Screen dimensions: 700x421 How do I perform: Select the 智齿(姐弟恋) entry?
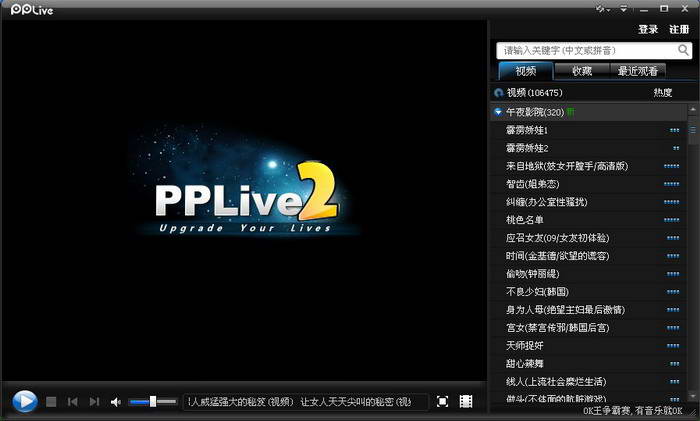click(588, 184)
